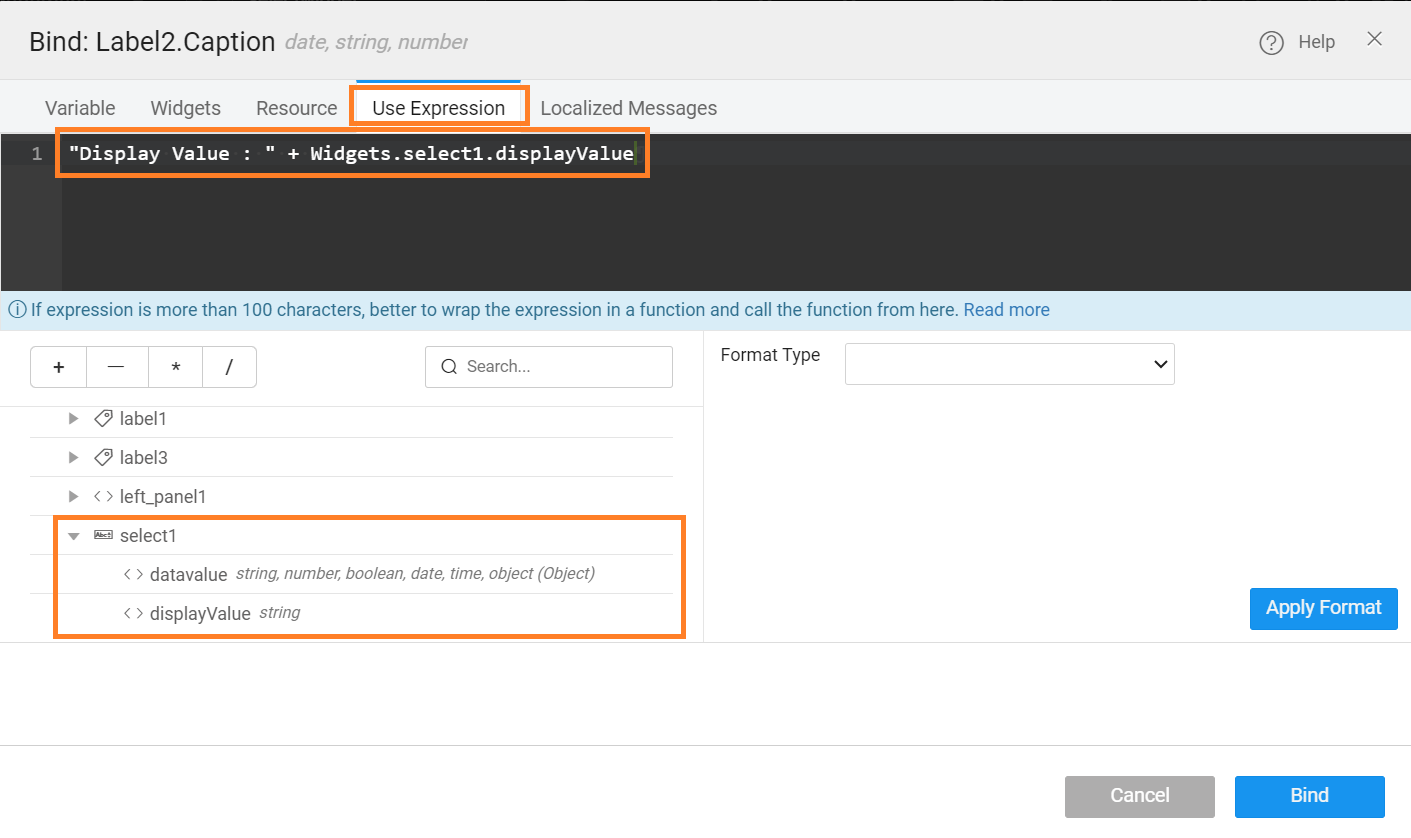Viewport: 1411px width, 838px height.
Task: Click the division operator icon
Action: coord(229,367)
